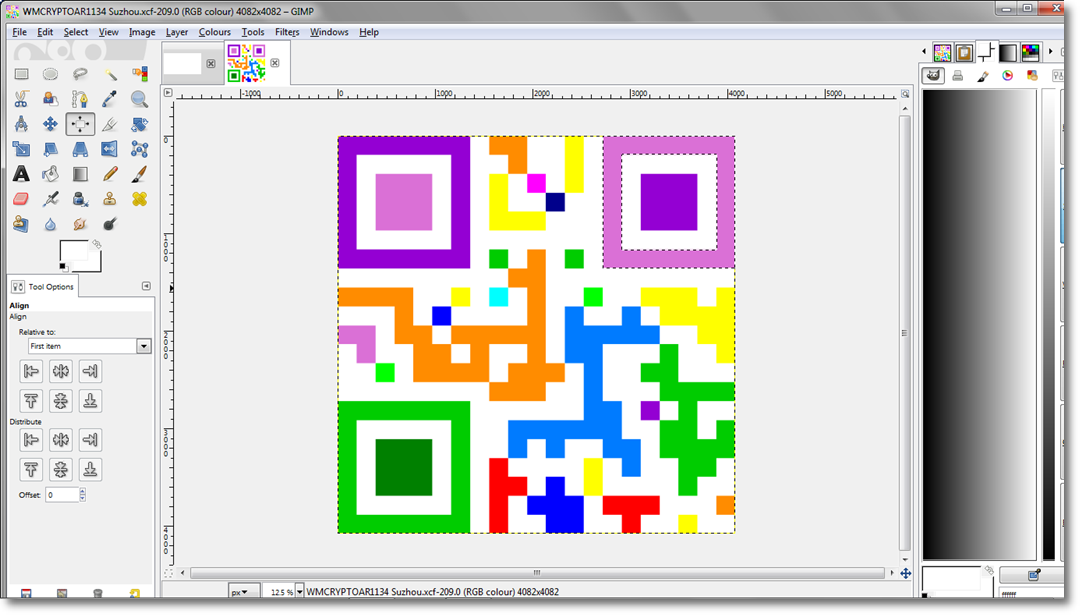The height and width of the screenshot is (615, 1080).
Task: Switch colour selector to CMYK printer mode
Action: (957, 76)
